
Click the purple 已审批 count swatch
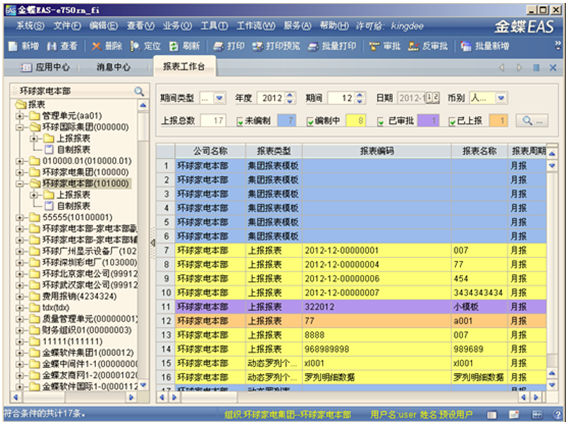coord(428,120)
